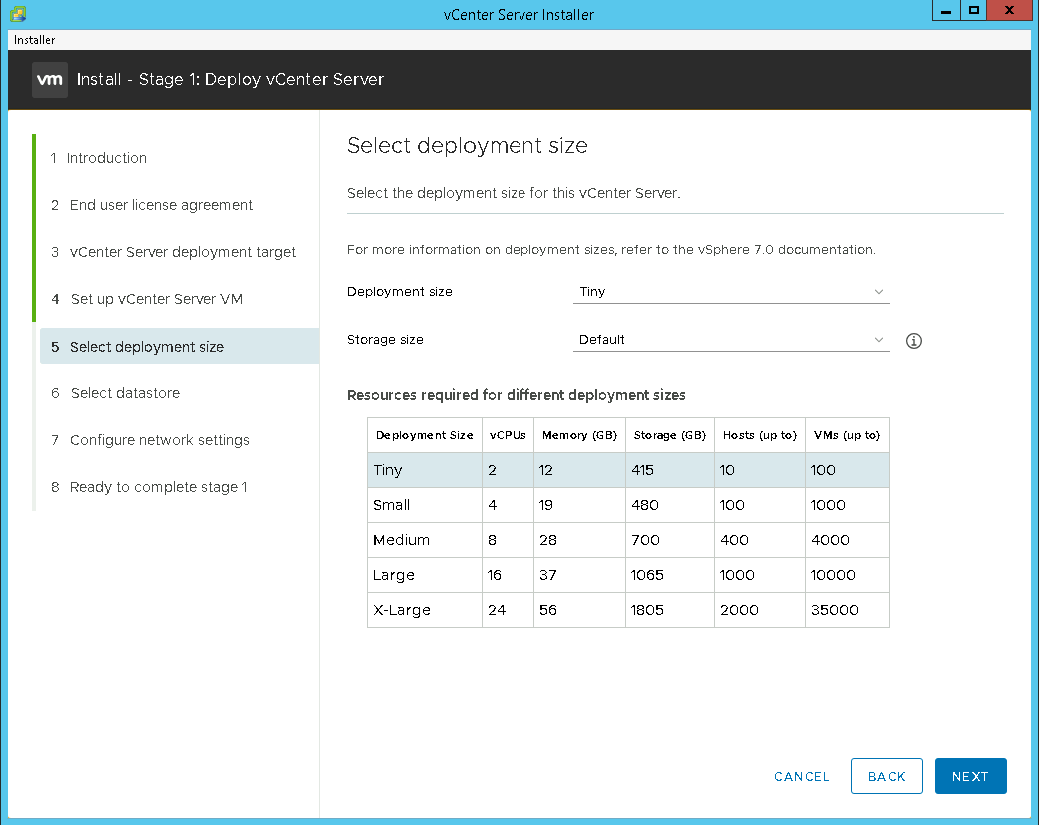Click CANCEL to abort installation
This screenshot has width=1039, height=825.
click(x=801, y=777)
